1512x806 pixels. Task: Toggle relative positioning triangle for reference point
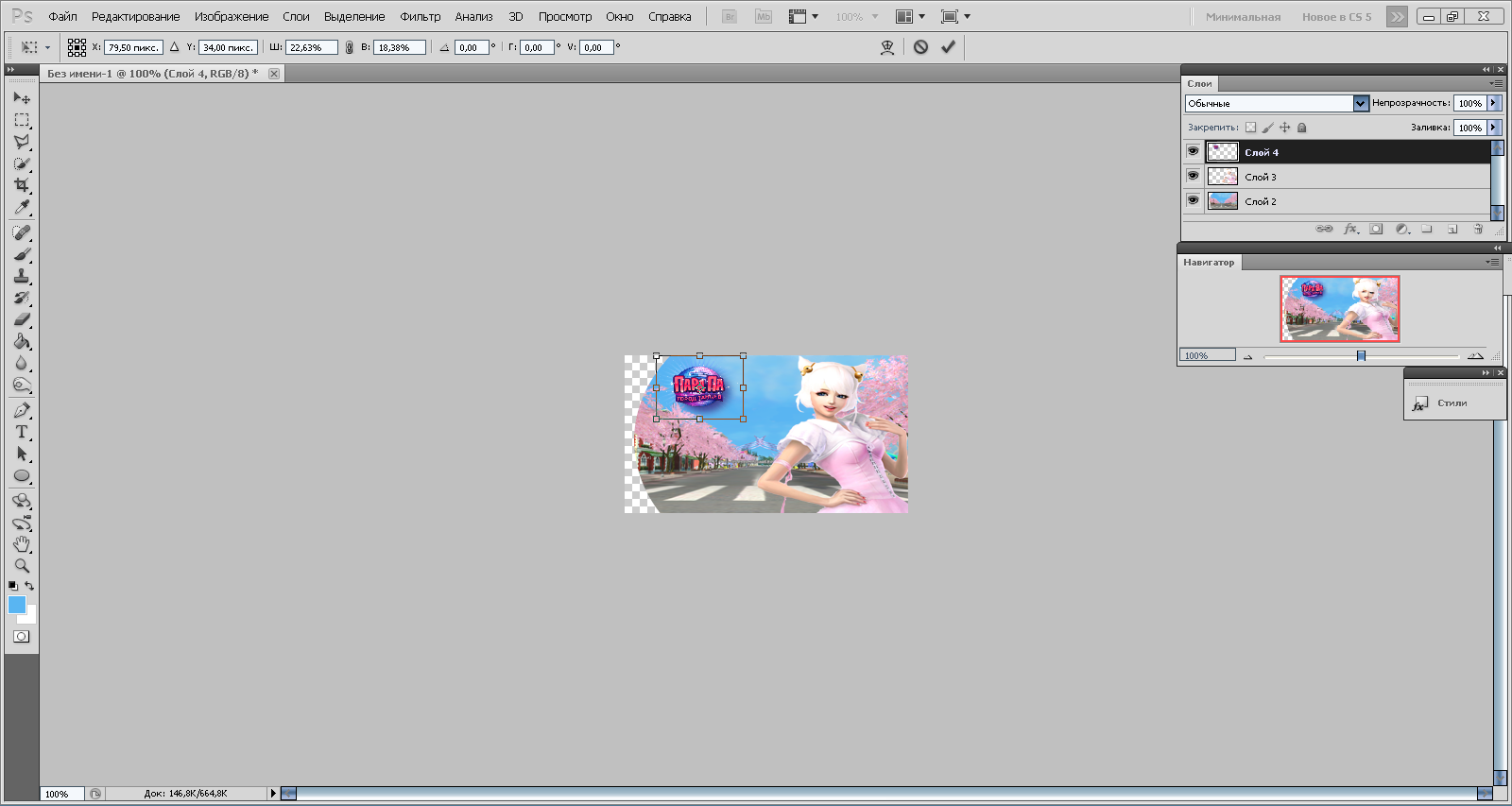tap(174, 47)
